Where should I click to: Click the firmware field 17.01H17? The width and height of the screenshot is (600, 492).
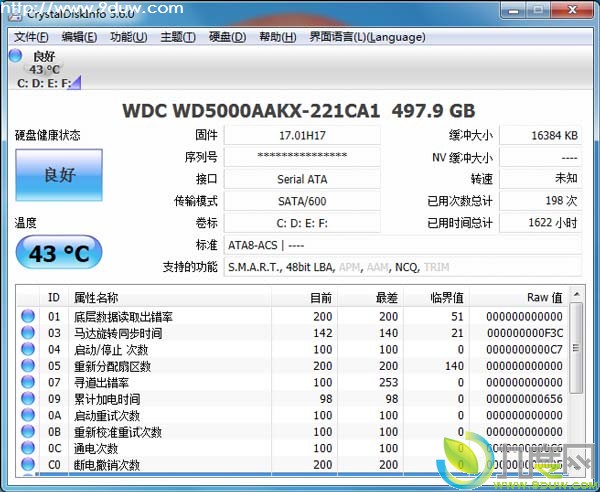(302, 135)
